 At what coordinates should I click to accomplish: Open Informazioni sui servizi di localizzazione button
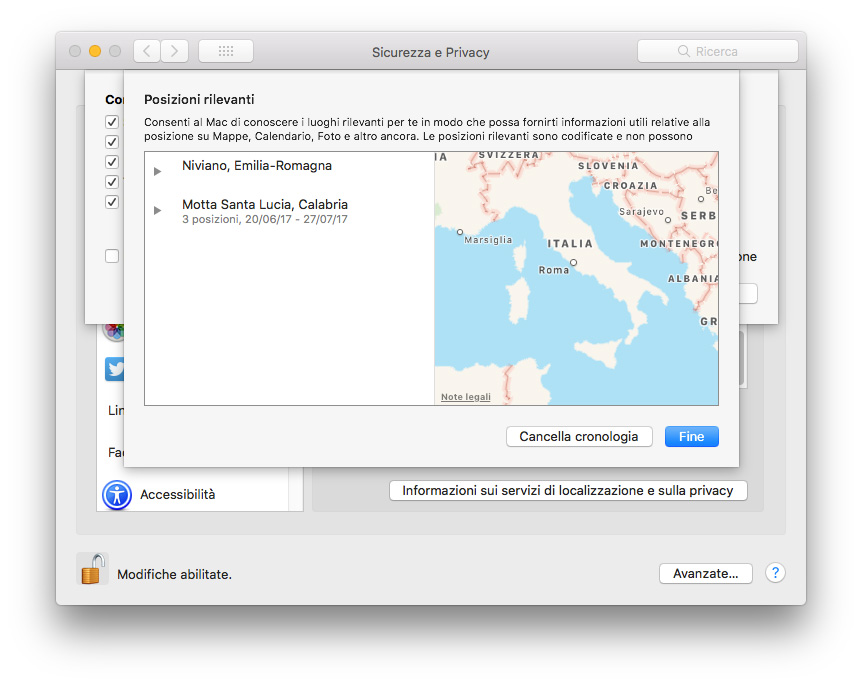568,490
